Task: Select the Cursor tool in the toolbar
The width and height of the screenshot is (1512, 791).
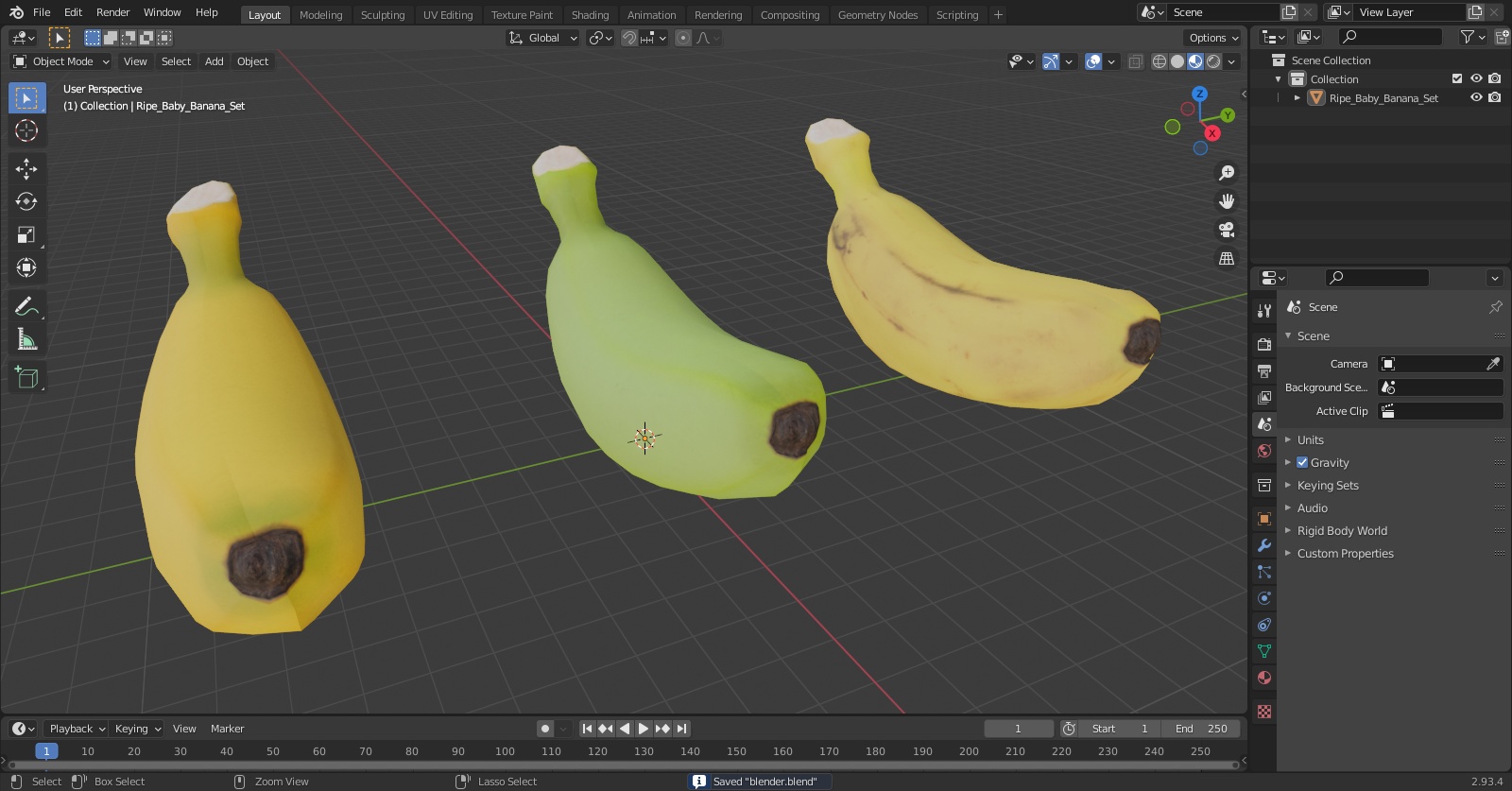Action: [26, 130]
